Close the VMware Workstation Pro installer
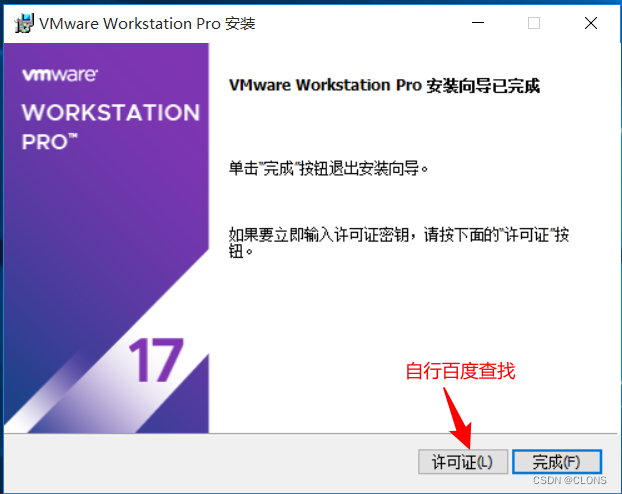This screenshot has width=622, height=494. click(x=591, y=23)
